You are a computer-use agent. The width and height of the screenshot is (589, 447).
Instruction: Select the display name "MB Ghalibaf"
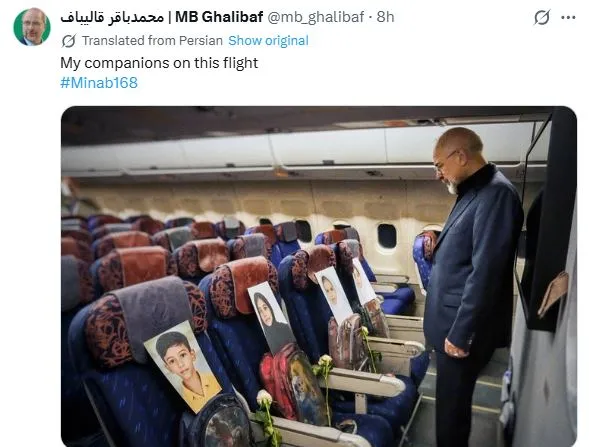click(219, 17)
